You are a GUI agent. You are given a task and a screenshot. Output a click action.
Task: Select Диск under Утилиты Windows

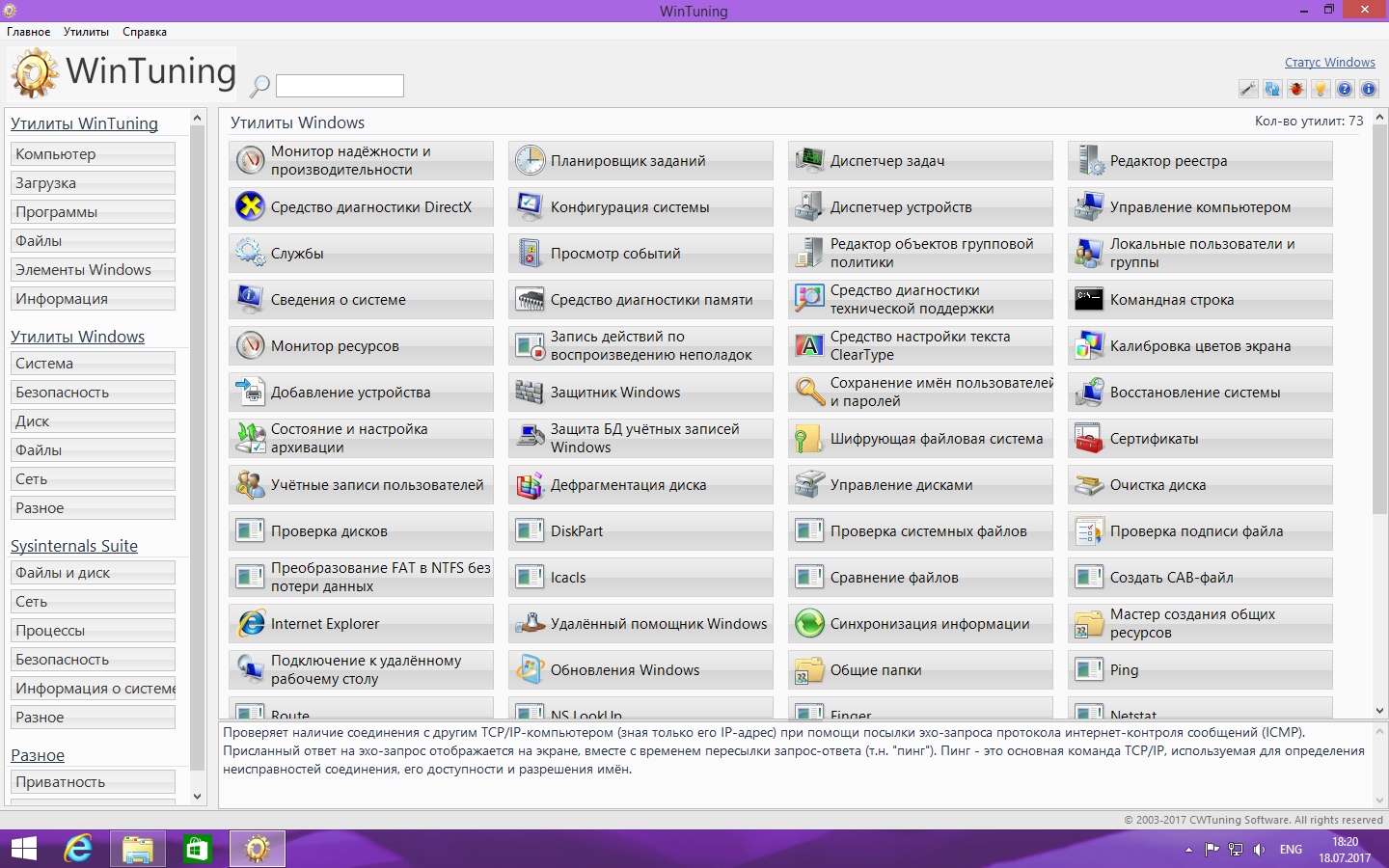coord(93,420)
